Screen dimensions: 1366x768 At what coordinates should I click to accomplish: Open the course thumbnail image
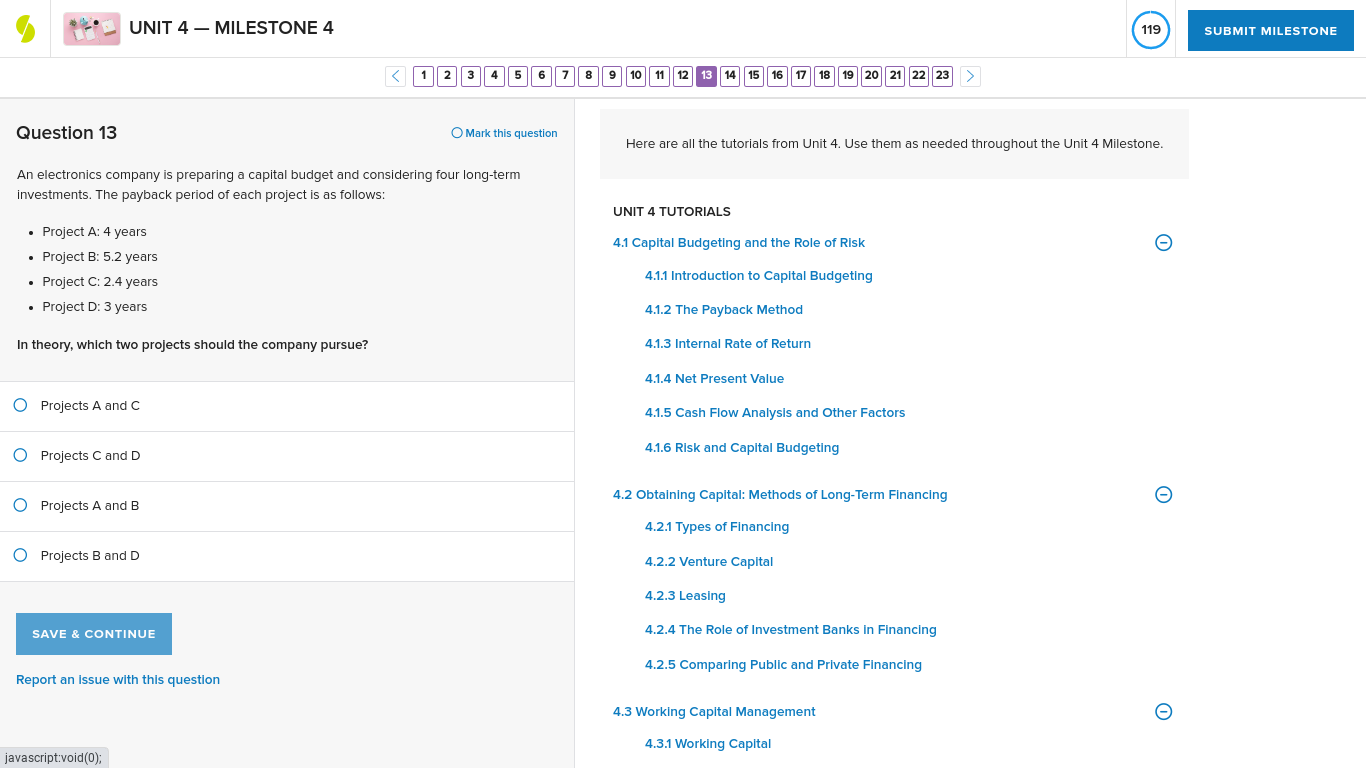click(x=91, y=28)
